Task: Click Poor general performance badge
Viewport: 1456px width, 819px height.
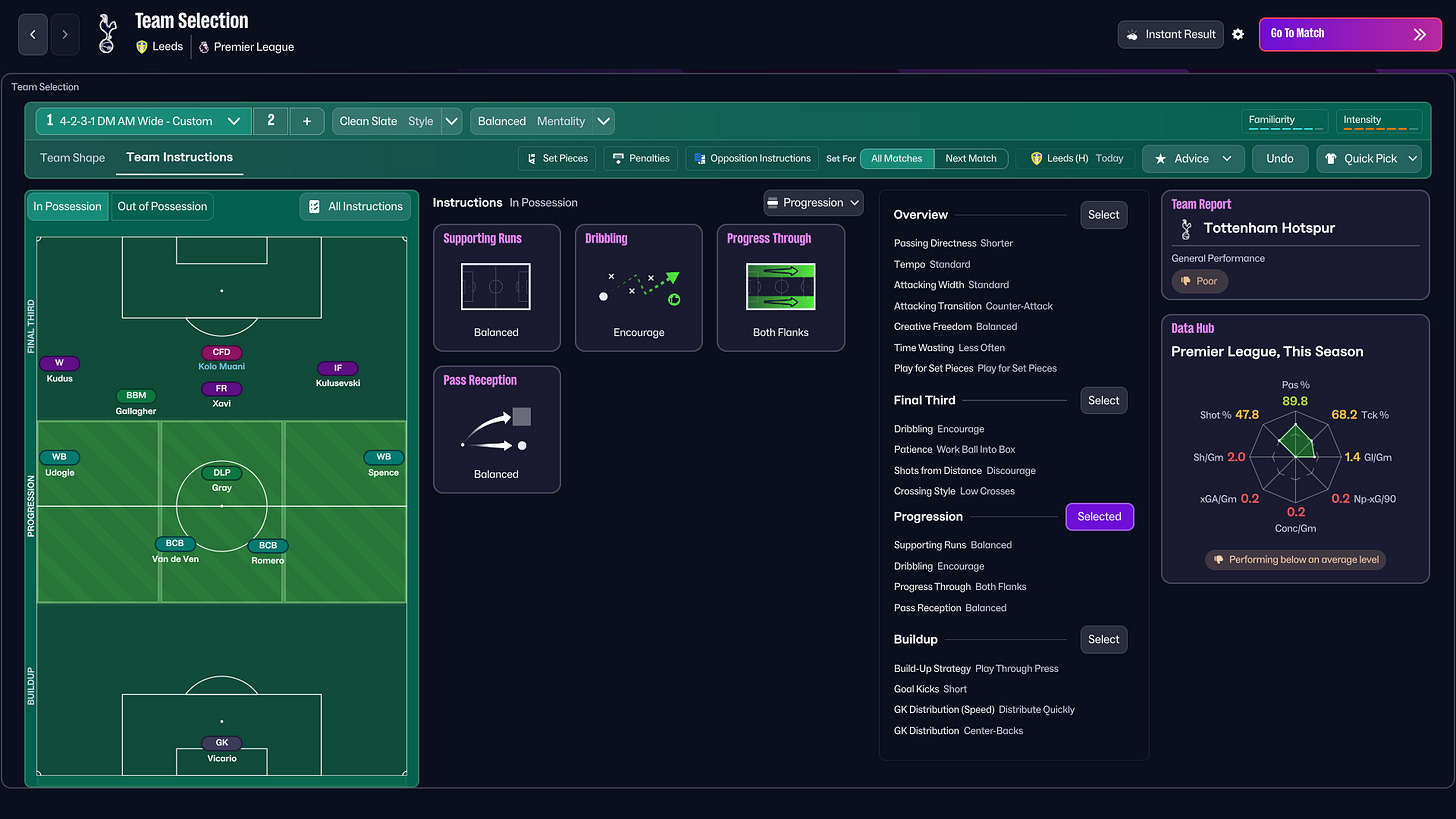Action: click(1200, 281)
